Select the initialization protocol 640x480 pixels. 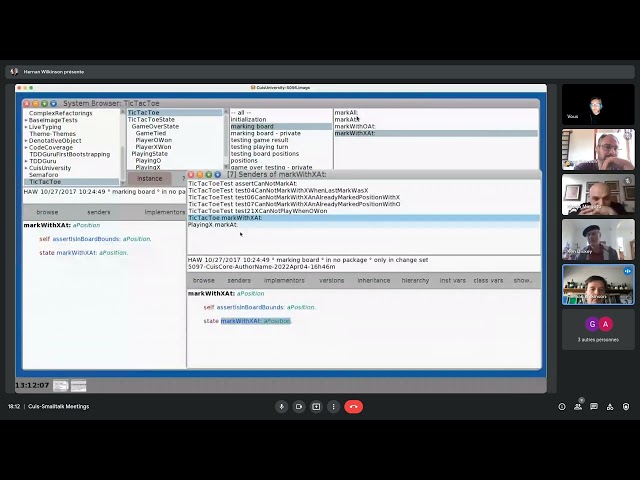248,120
